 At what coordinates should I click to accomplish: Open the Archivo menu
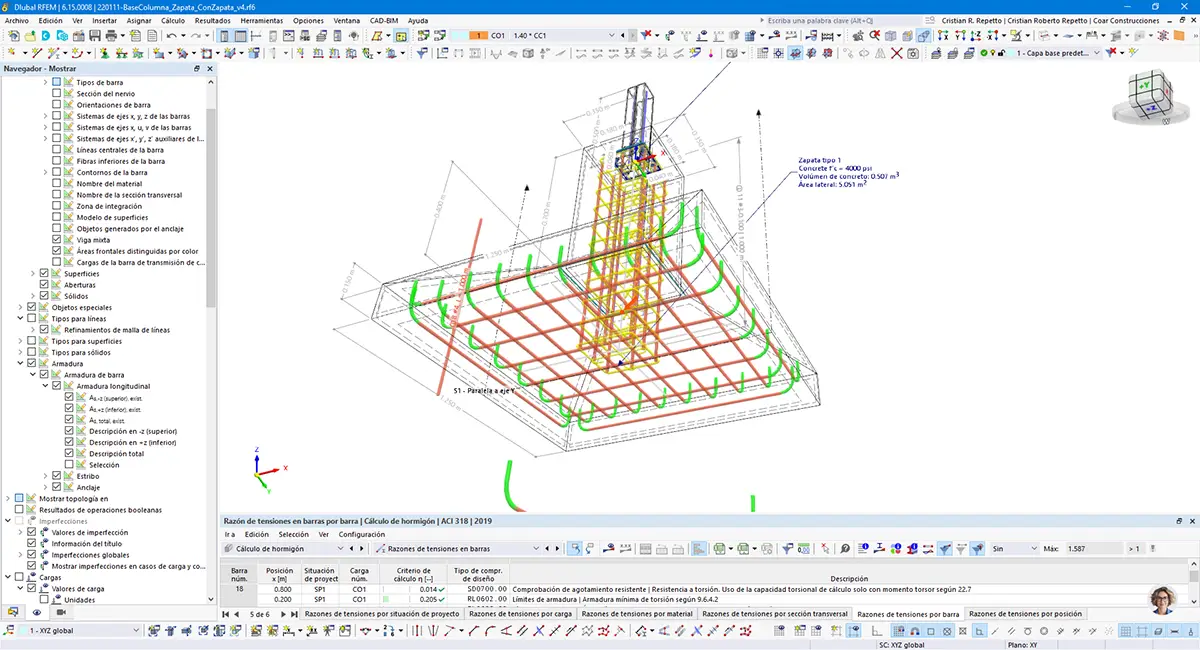pyautogui.click(x=17, y=20)
